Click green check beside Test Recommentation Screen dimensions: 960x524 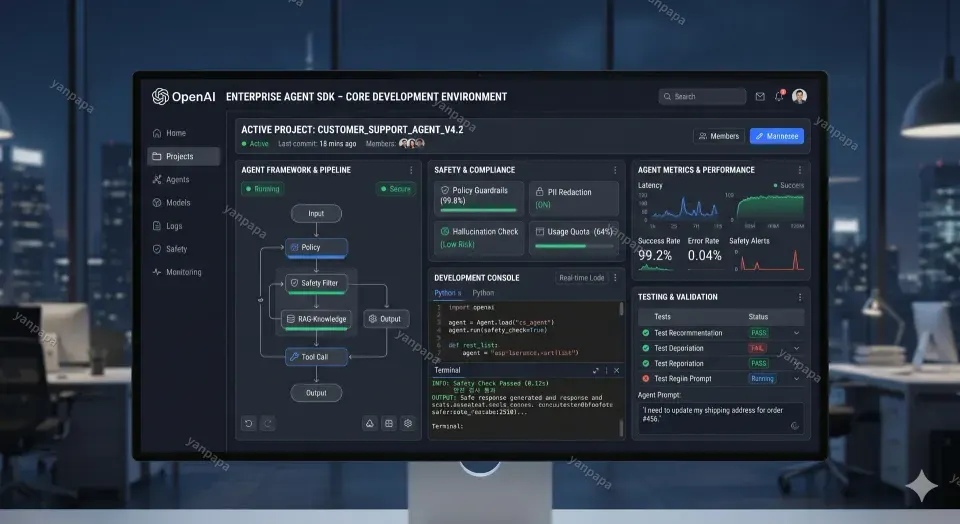tap(645, 333)
